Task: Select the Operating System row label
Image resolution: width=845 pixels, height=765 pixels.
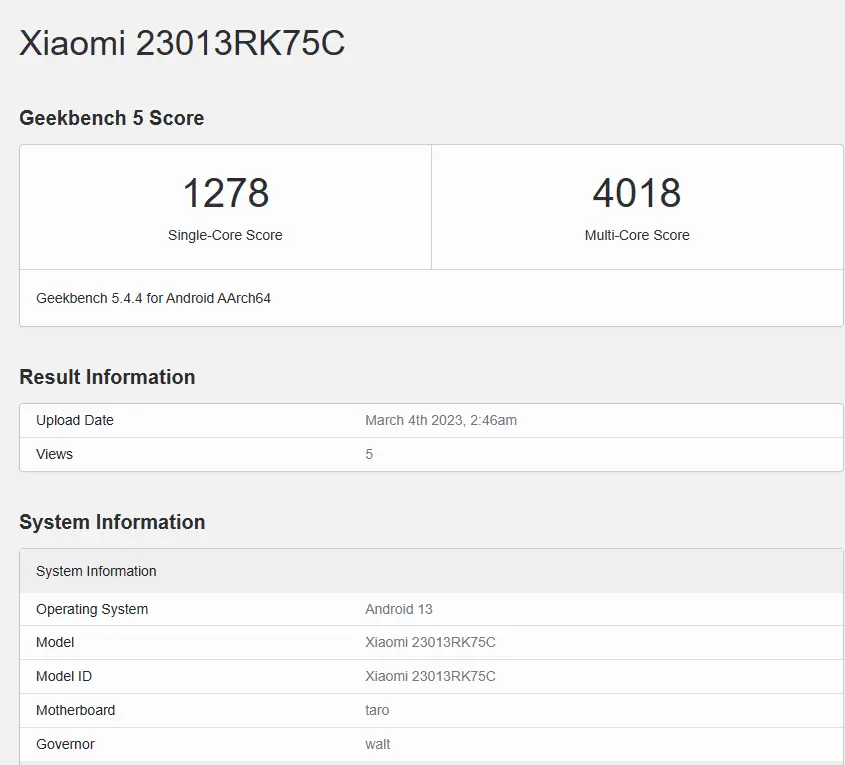Action: tap(92, 609)
